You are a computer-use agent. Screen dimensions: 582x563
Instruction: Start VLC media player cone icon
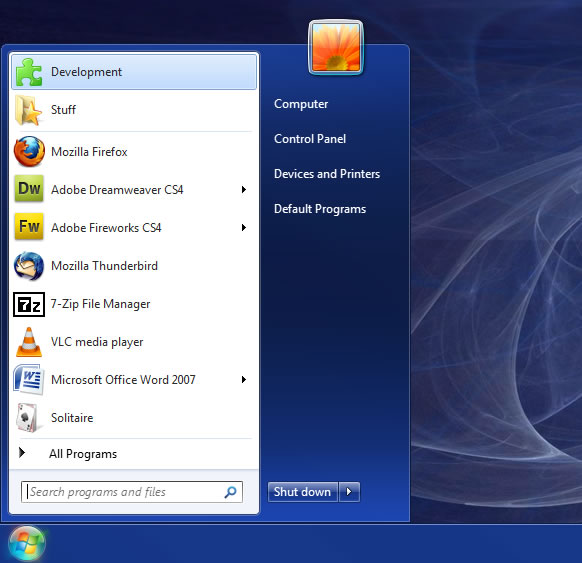pyautogui.click(x=29, y=342)
